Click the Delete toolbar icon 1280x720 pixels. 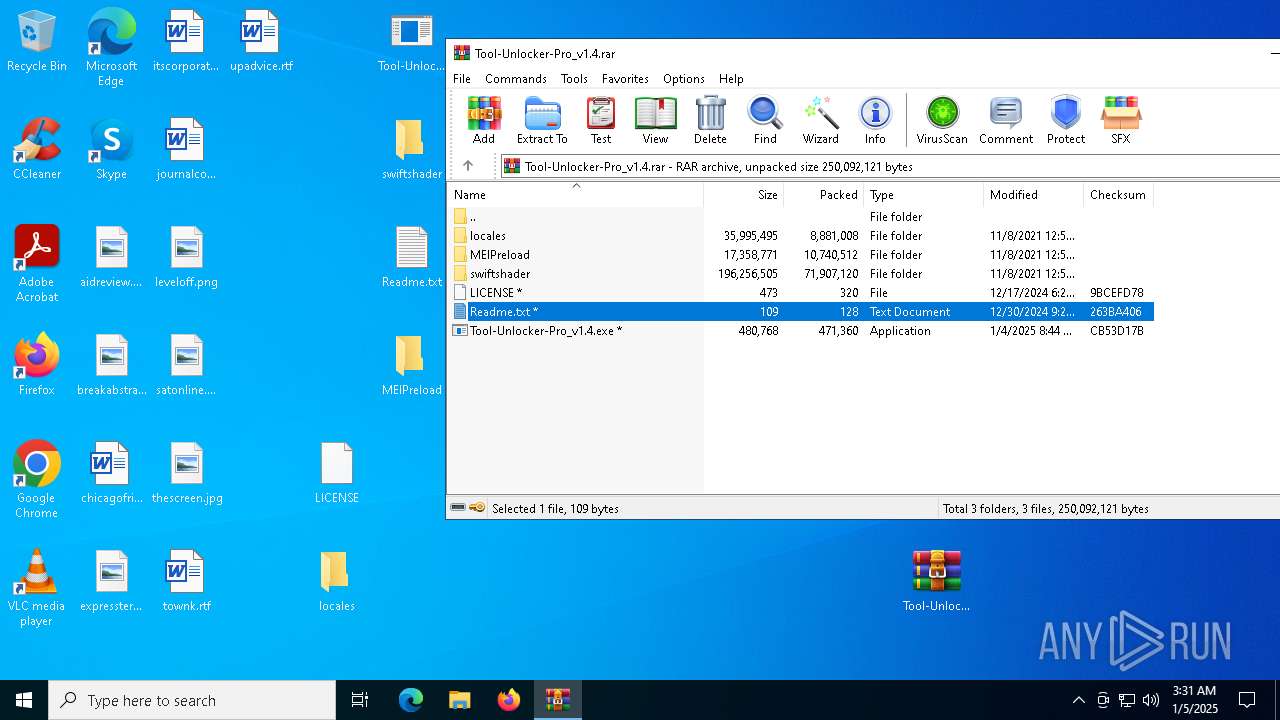pyautogui.click(x=710, y=120)
